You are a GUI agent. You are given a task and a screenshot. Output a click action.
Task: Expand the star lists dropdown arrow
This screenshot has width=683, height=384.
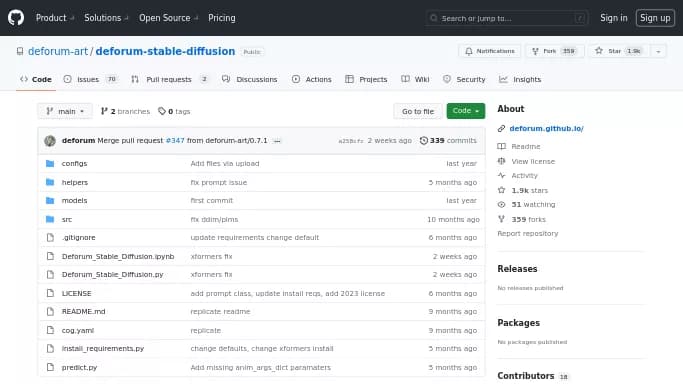pyautogui.click(x=658, y=51)
